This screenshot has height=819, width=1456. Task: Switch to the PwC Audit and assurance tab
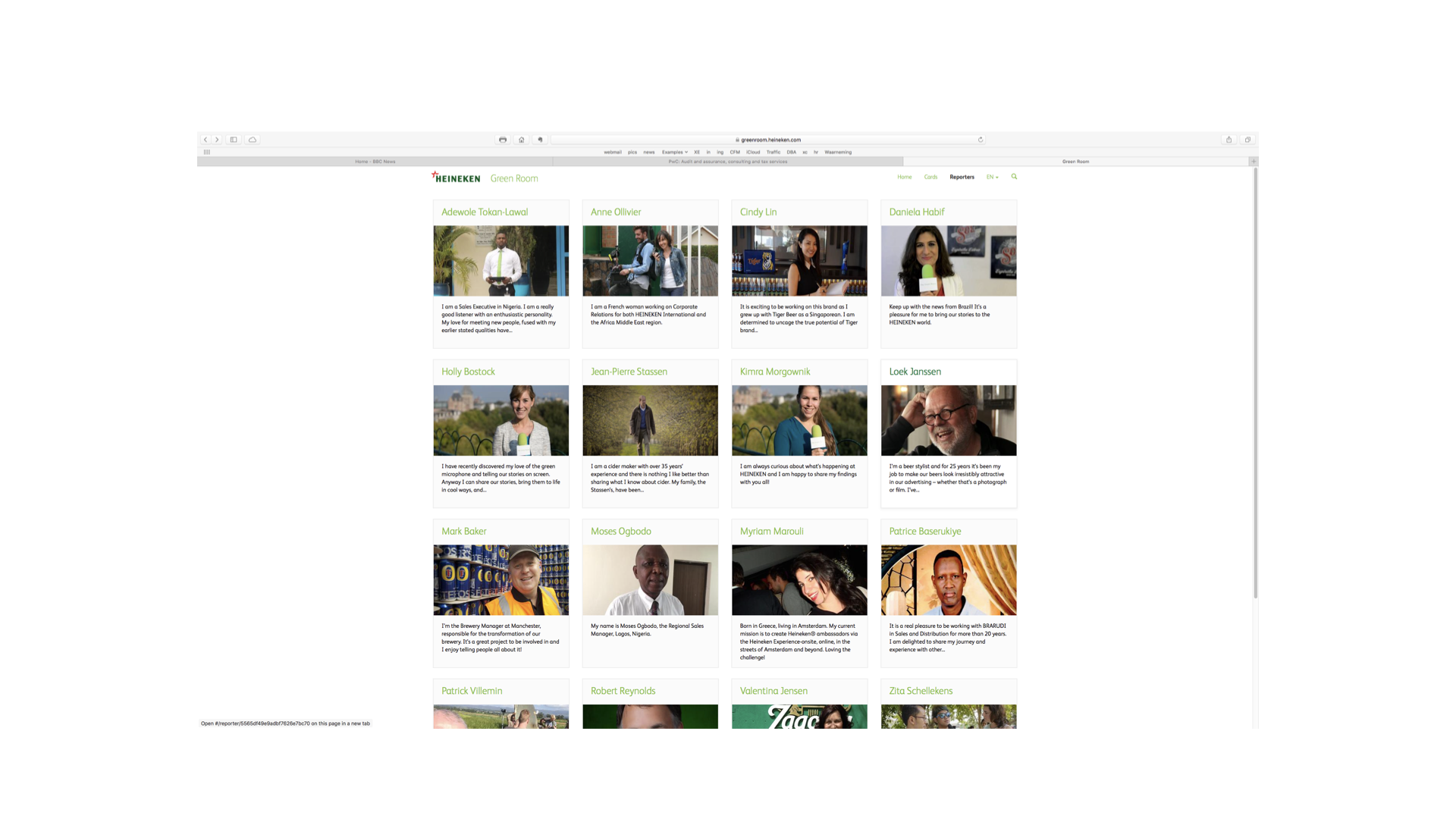[x=727, y=162]
